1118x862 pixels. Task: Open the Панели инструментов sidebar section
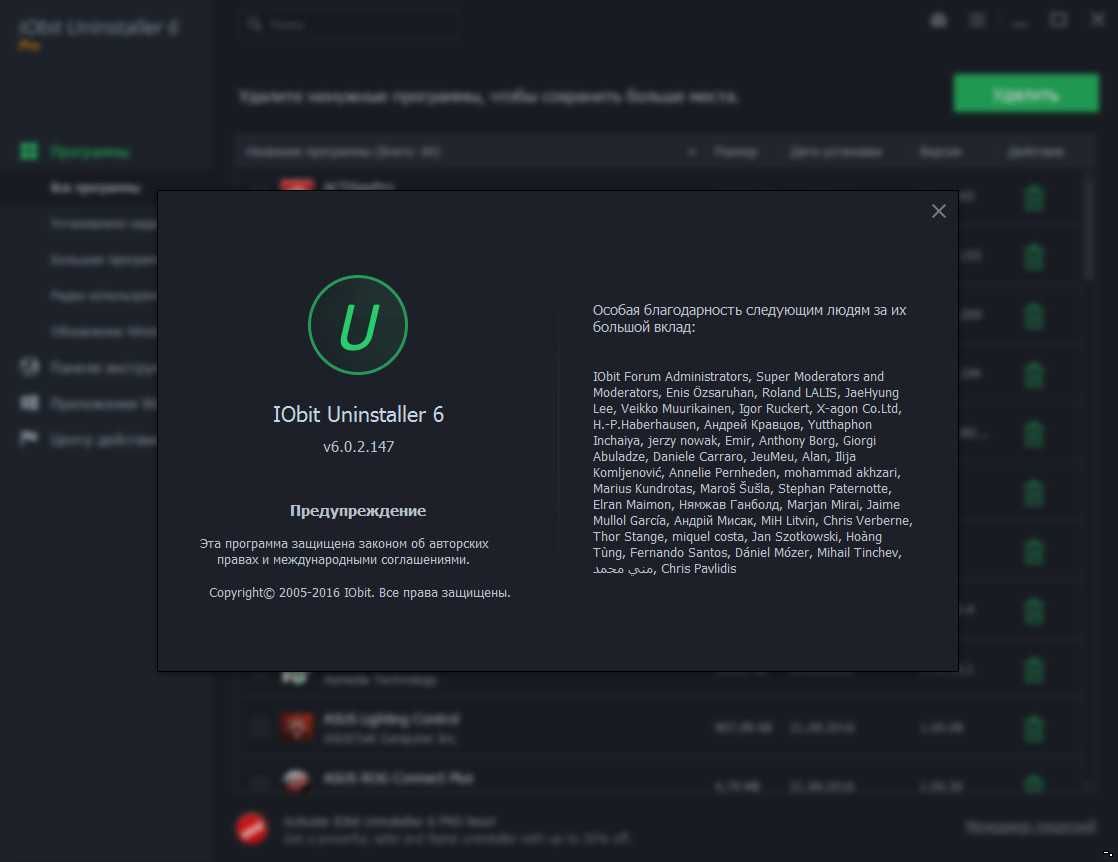pyautogui.click(x=103, y=367)
